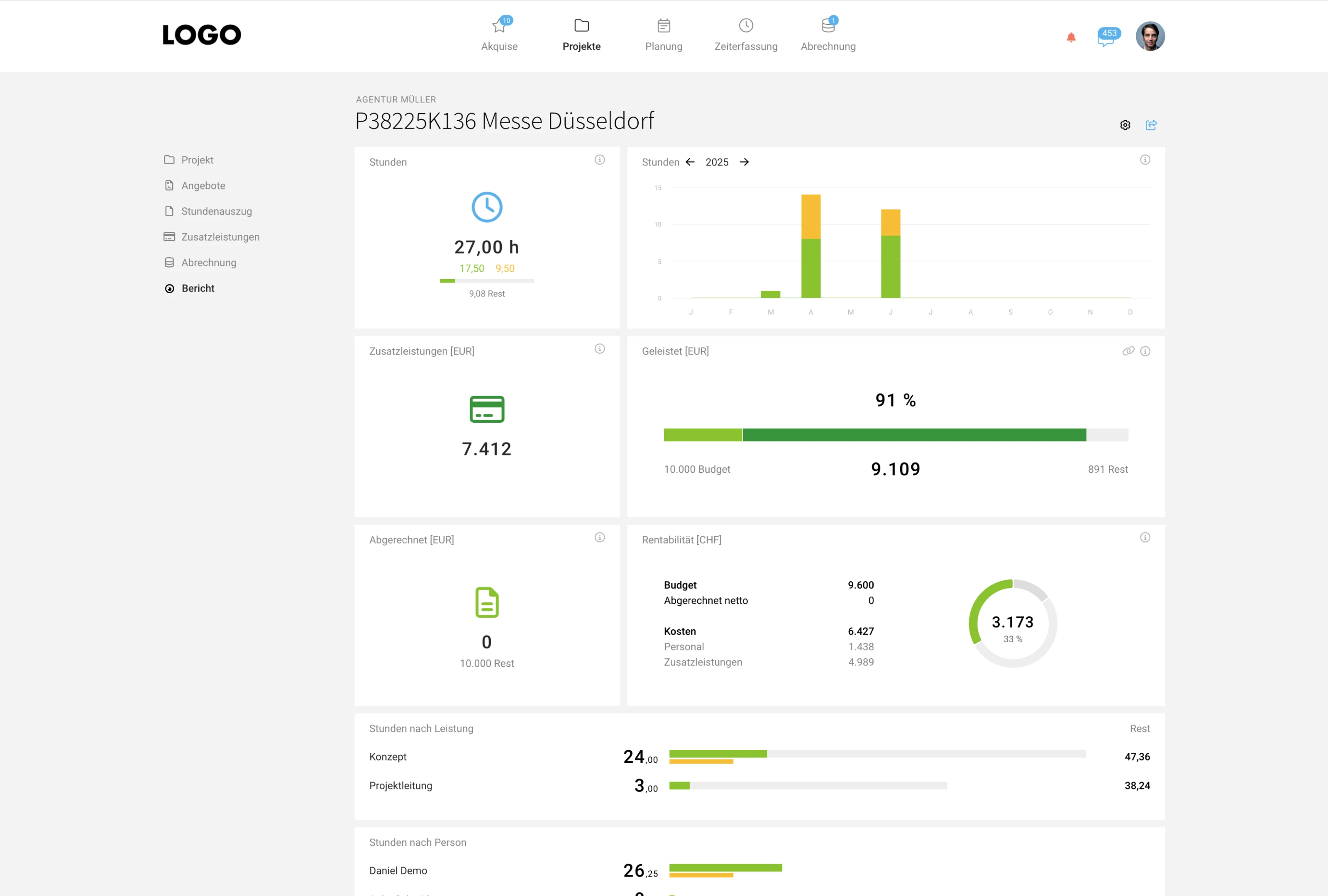Open the project settings gear icon
Image resolution: width=1328 pixels, height=896 pixels.
[1125, 125]
